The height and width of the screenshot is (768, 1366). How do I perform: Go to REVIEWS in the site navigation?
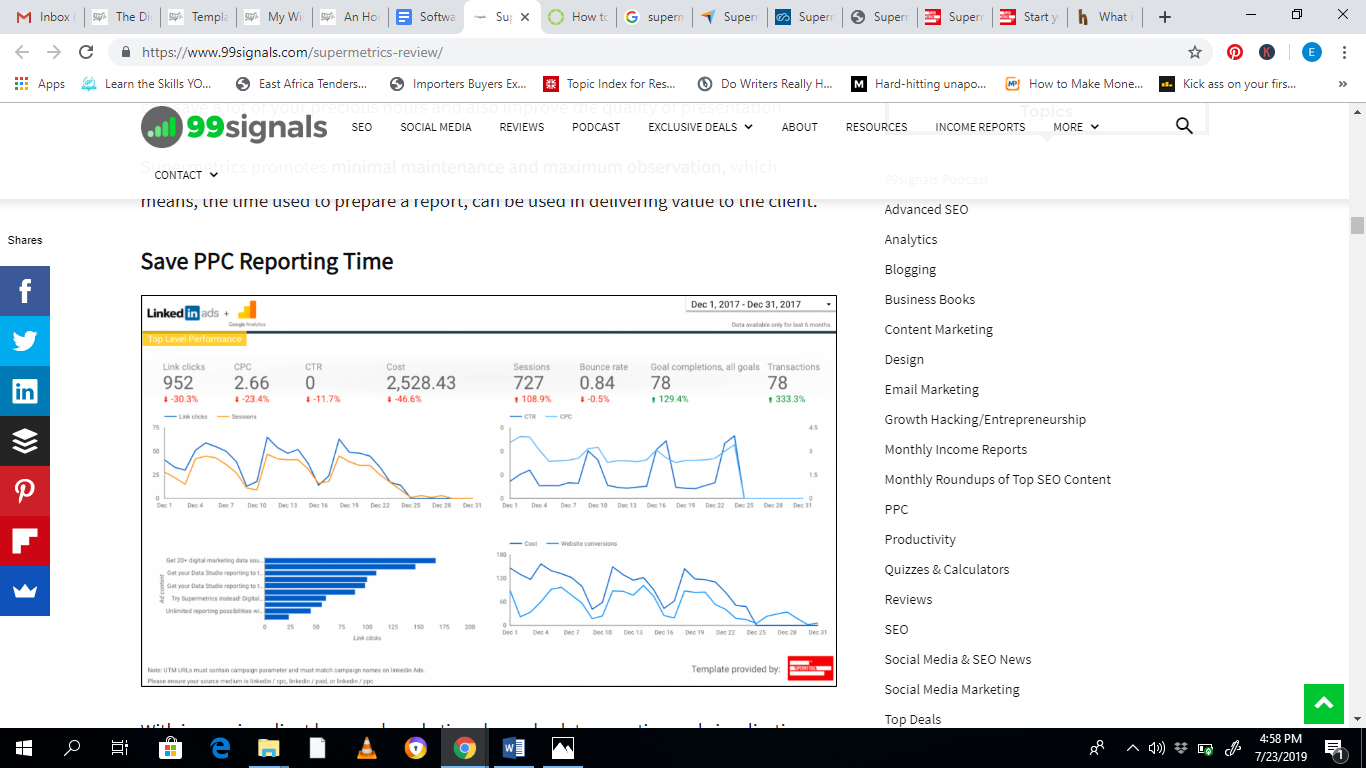point(522,127)
